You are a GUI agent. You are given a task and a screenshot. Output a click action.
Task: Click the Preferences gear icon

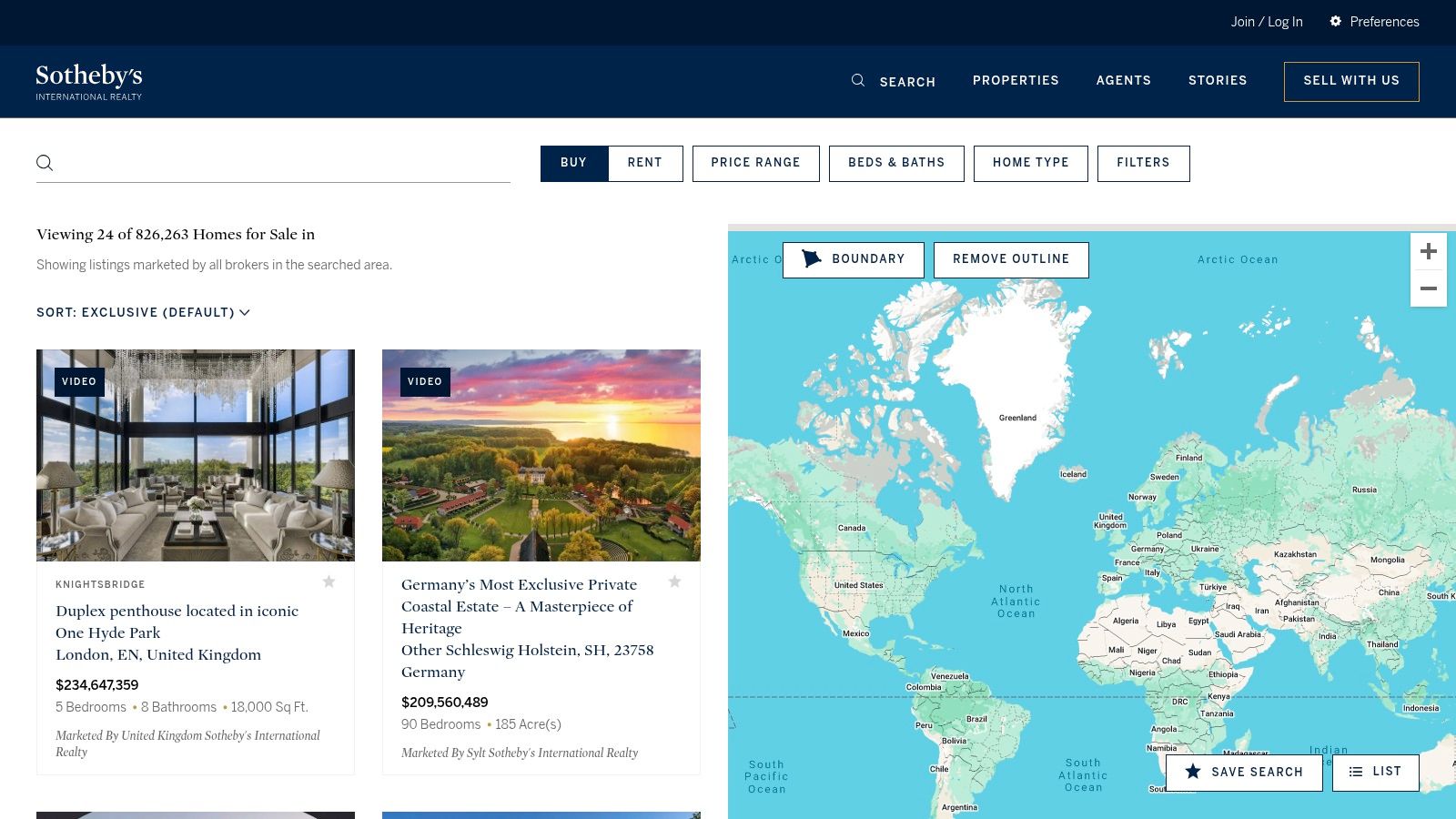1335,21
